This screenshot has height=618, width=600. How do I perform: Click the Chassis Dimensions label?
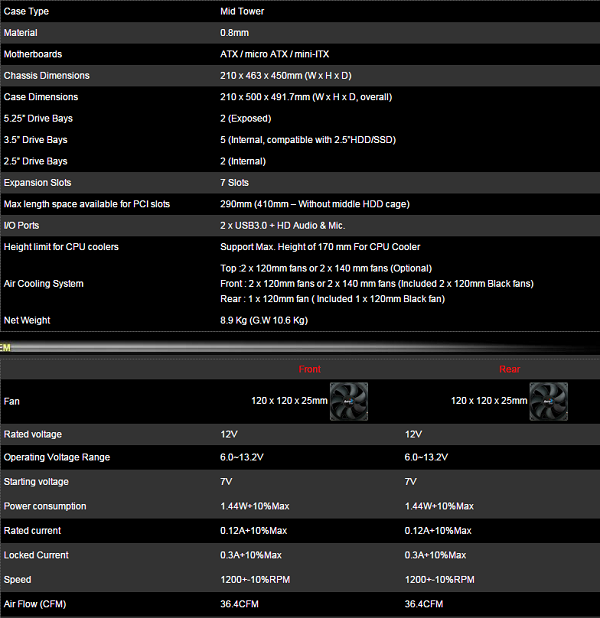(47, 75)
